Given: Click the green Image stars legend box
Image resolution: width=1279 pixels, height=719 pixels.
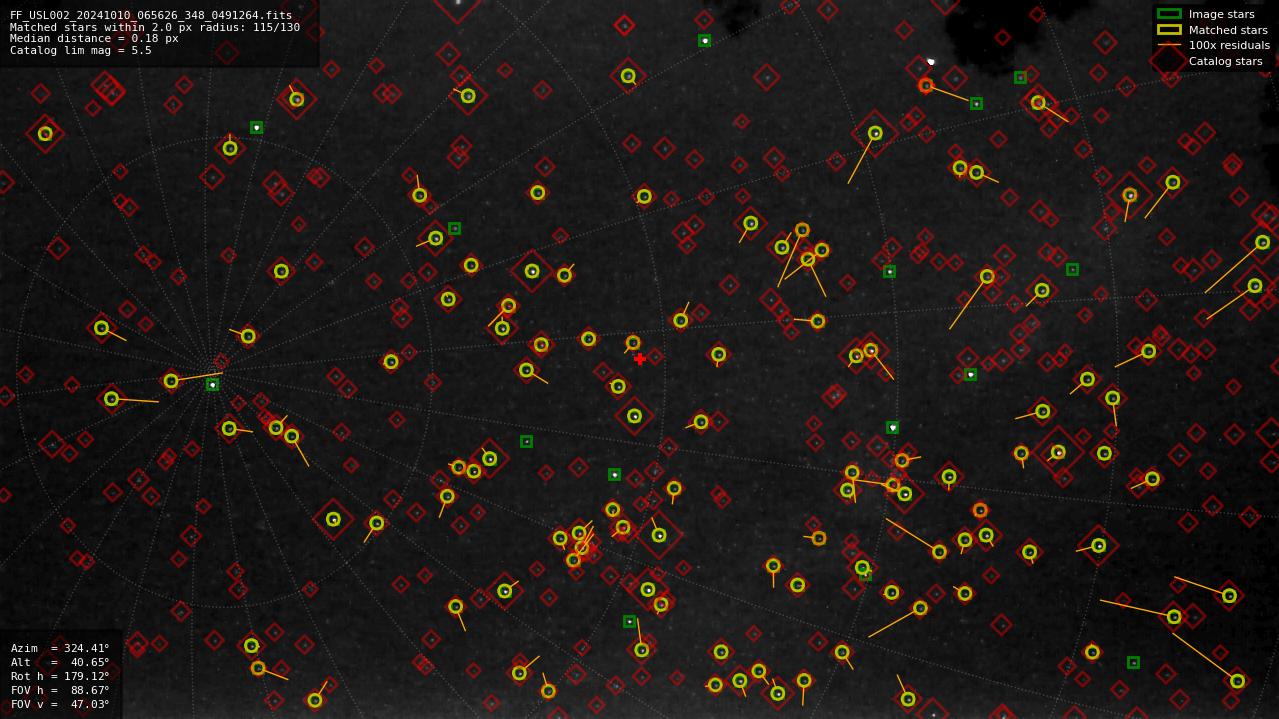Looking at the screenshot, I should pyautogui.click(x=1168, y=14).
